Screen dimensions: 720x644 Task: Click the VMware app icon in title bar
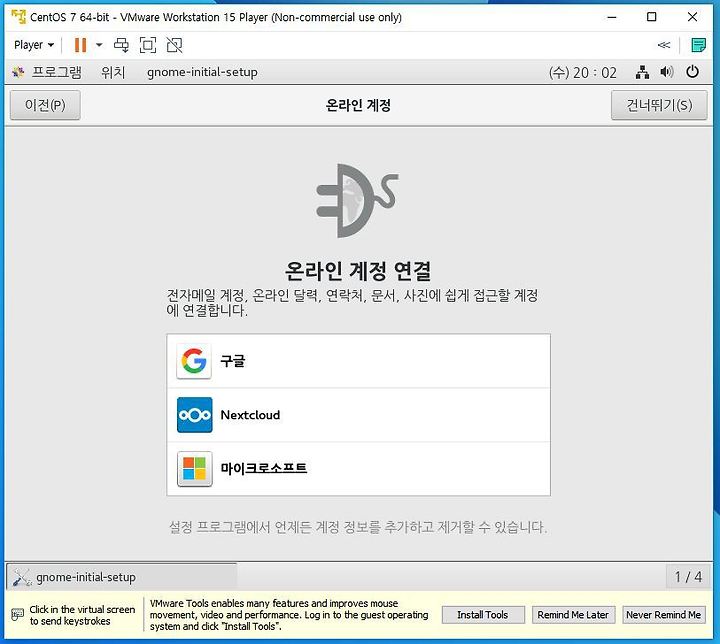pos(18,17)
